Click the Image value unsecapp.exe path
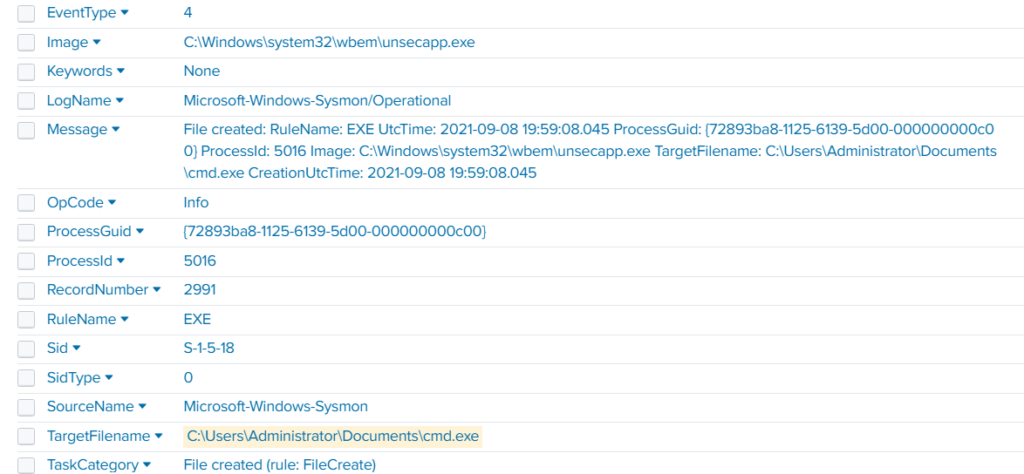Image resolution: width=1024 pixels, height=474 pixels. 329,42
